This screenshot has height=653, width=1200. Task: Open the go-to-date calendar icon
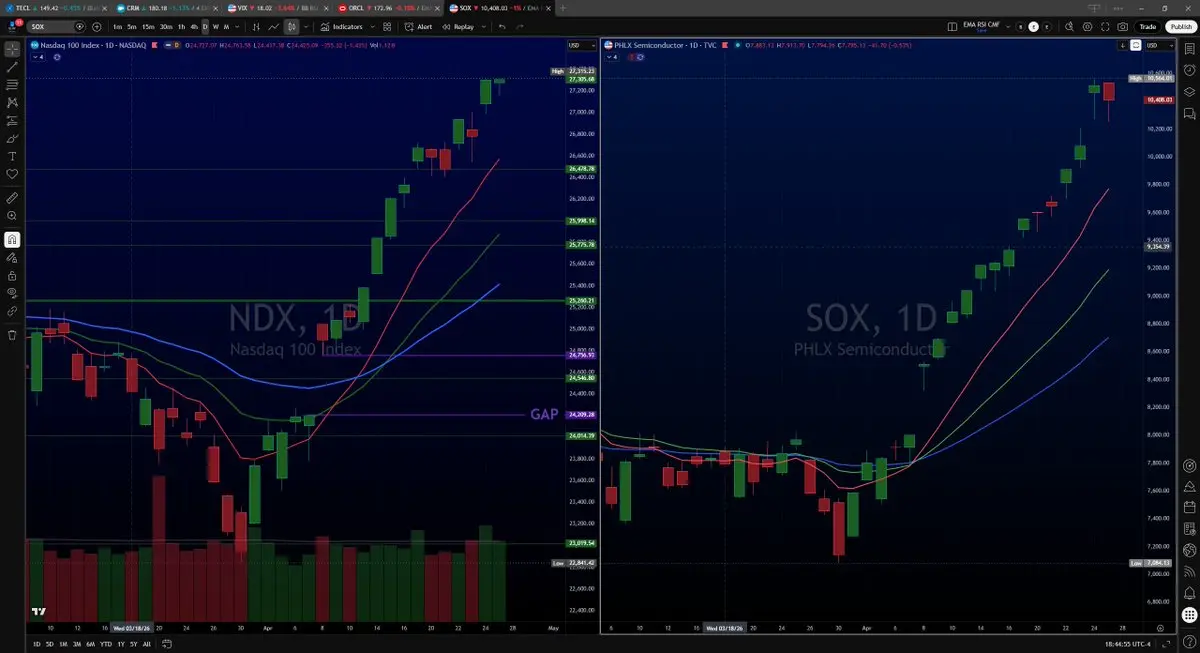coord(167,645)
